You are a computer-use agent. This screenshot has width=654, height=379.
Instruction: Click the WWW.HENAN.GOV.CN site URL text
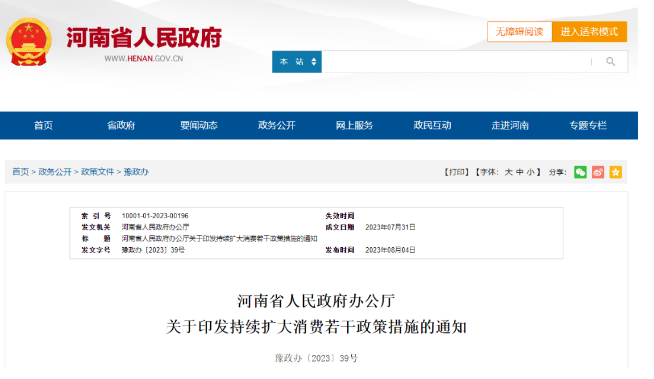tap(143, 59)
